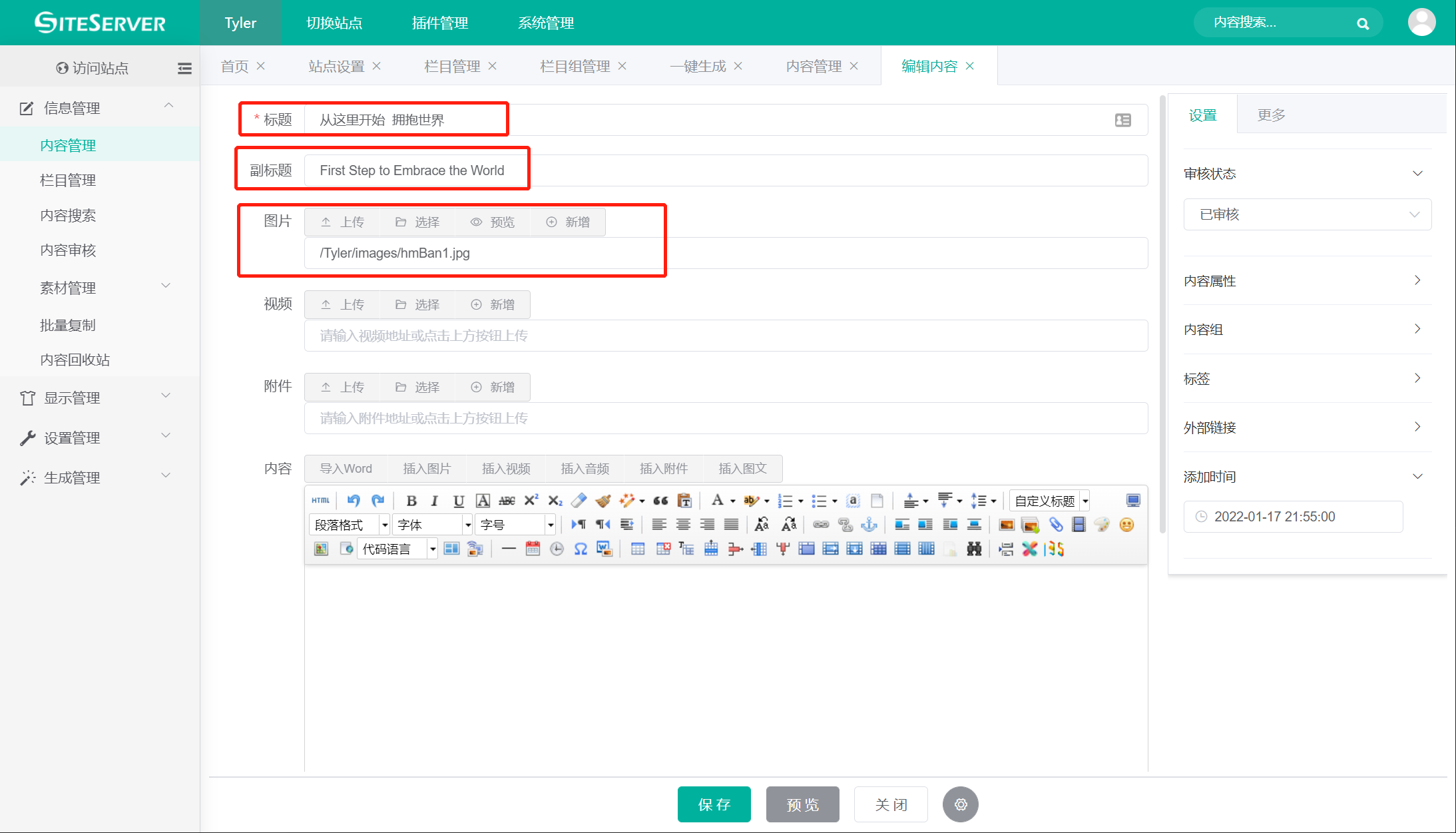Open the 已审核 review status dropdown
1456x833 pixels.
1307,214
